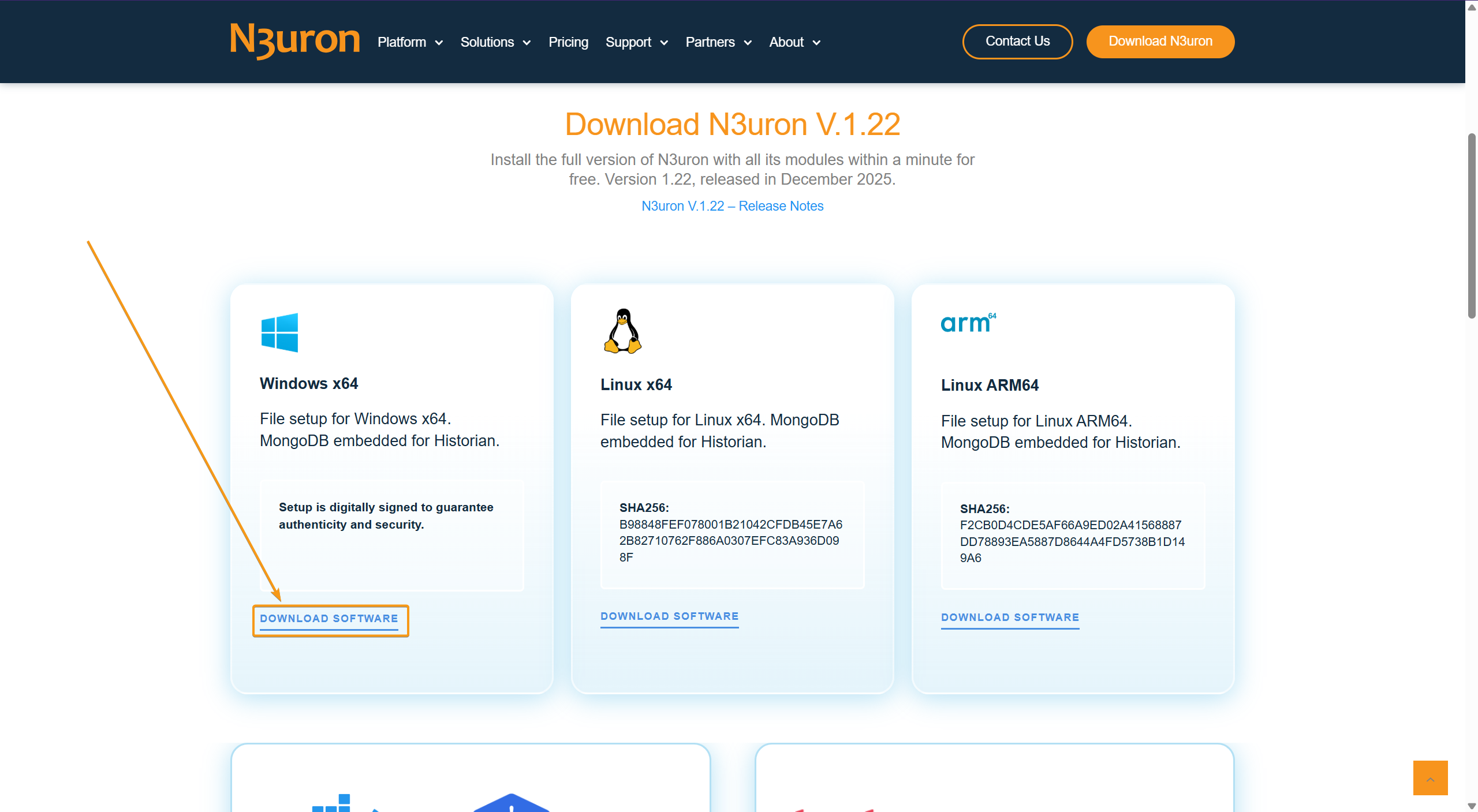Click the Linux penguin icon
The height and width of the screenshot is (812, 1478).
coord(622,331)
